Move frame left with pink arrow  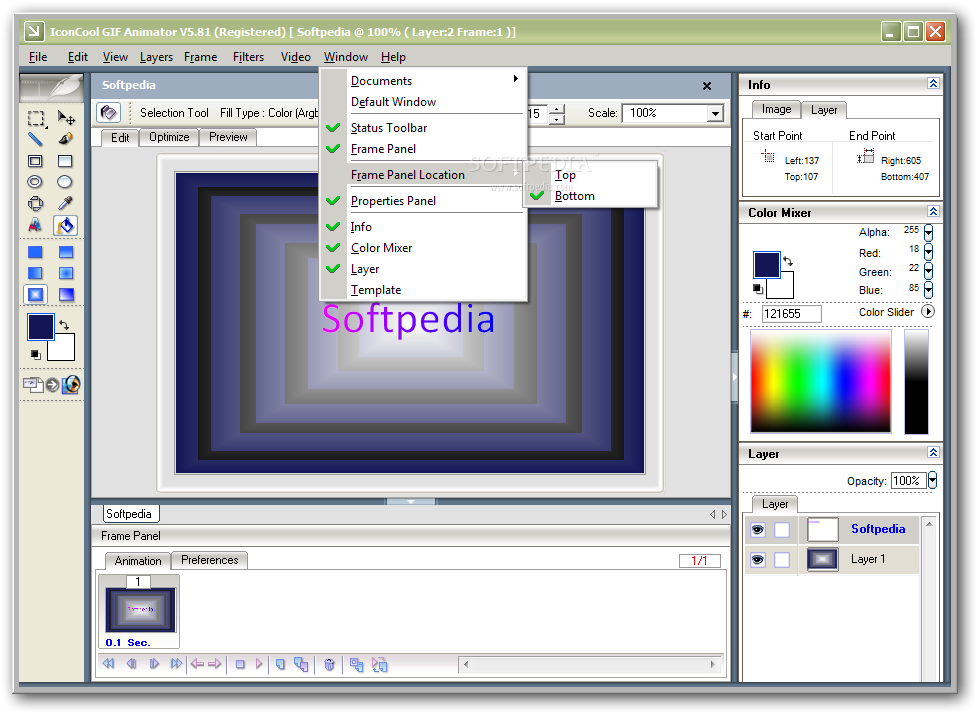[x=197, y=663]
